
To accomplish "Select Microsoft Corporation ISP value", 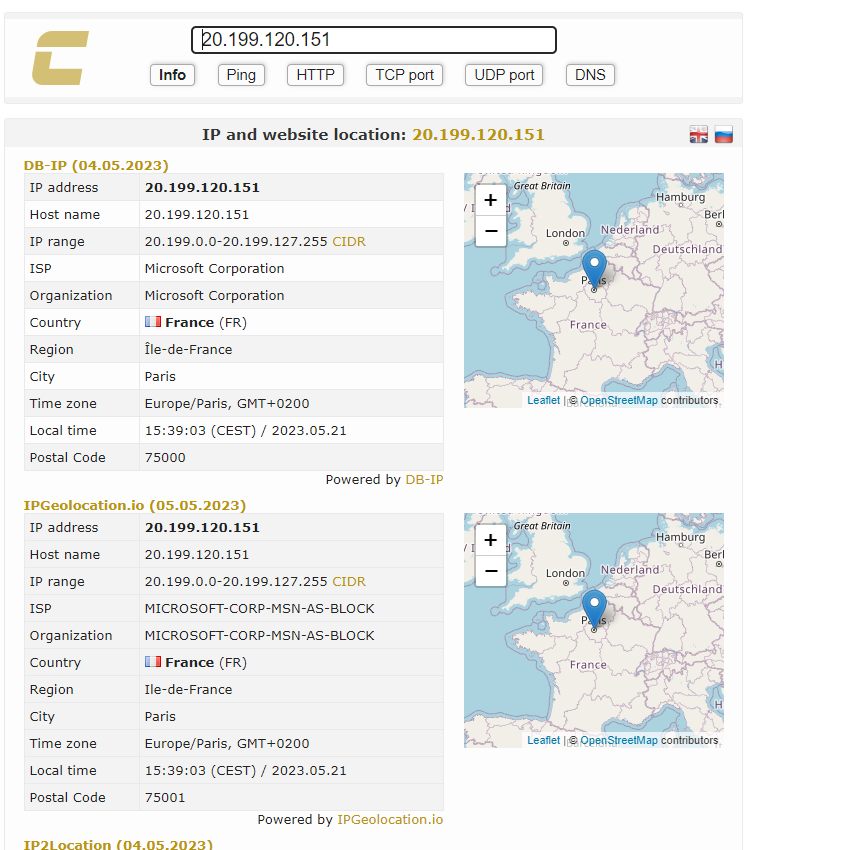I will point(215,268).
